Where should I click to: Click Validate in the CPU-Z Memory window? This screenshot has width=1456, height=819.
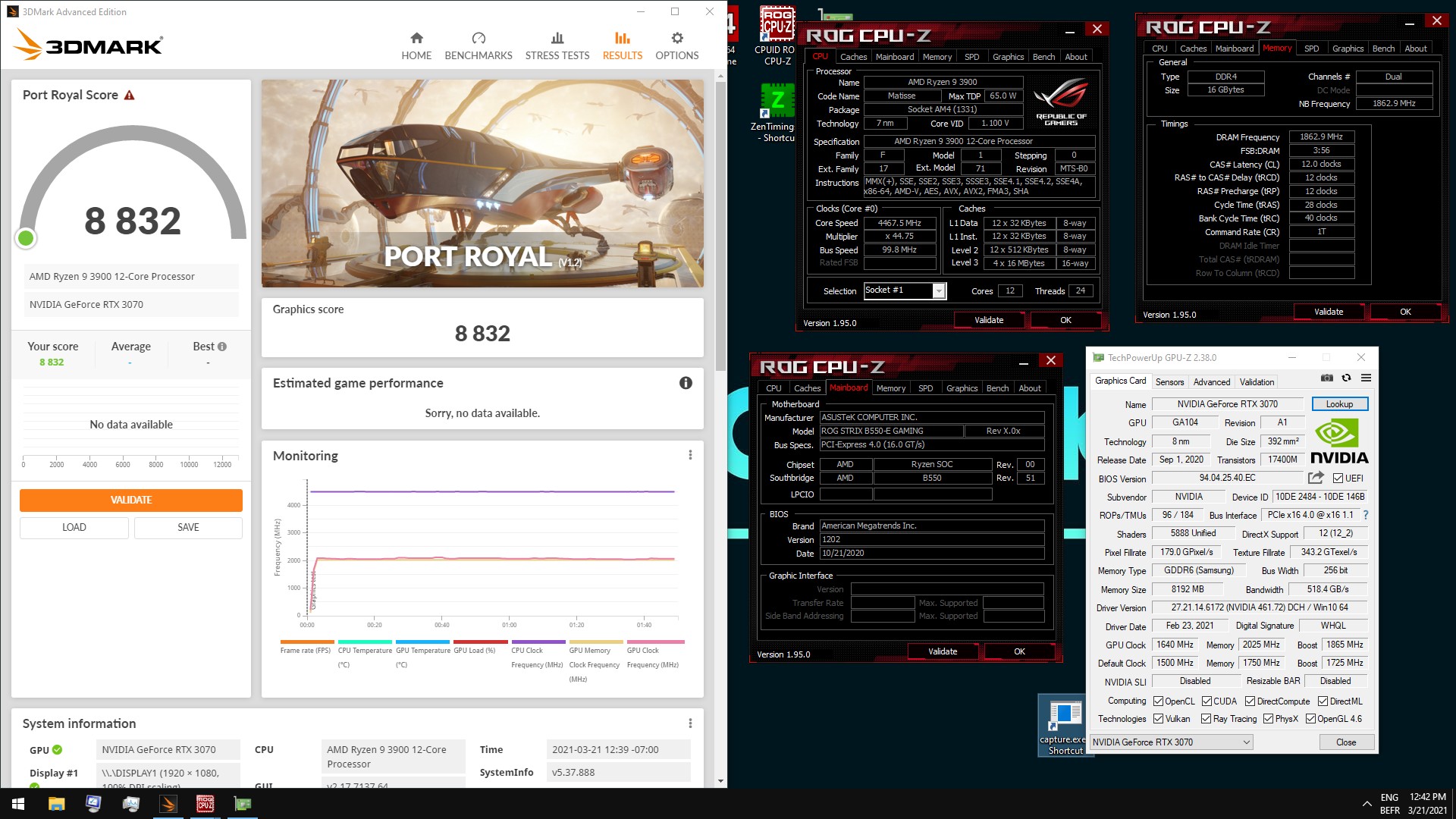point(1329,312)
